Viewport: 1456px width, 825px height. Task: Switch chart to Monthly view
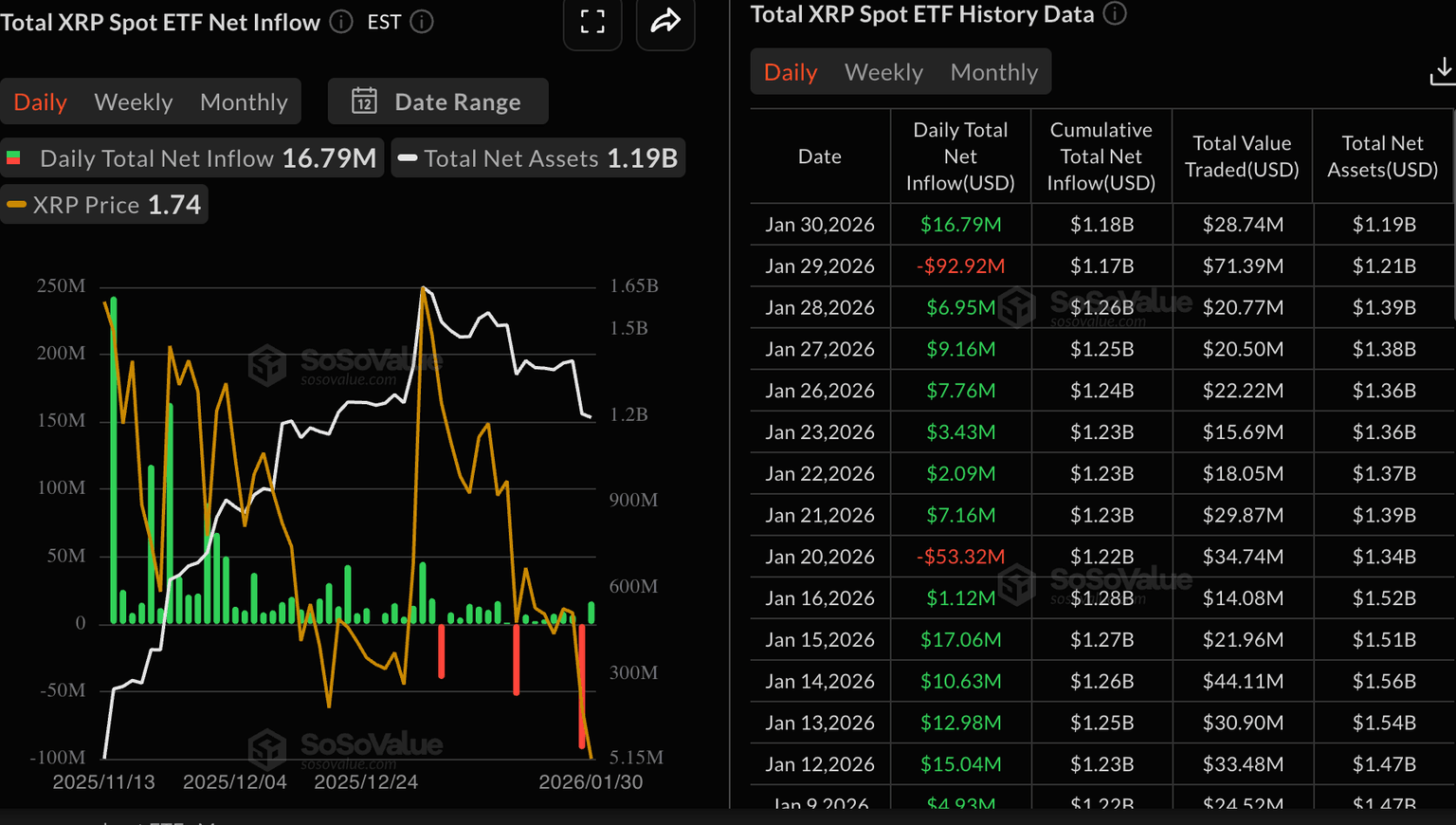point(244,102)
